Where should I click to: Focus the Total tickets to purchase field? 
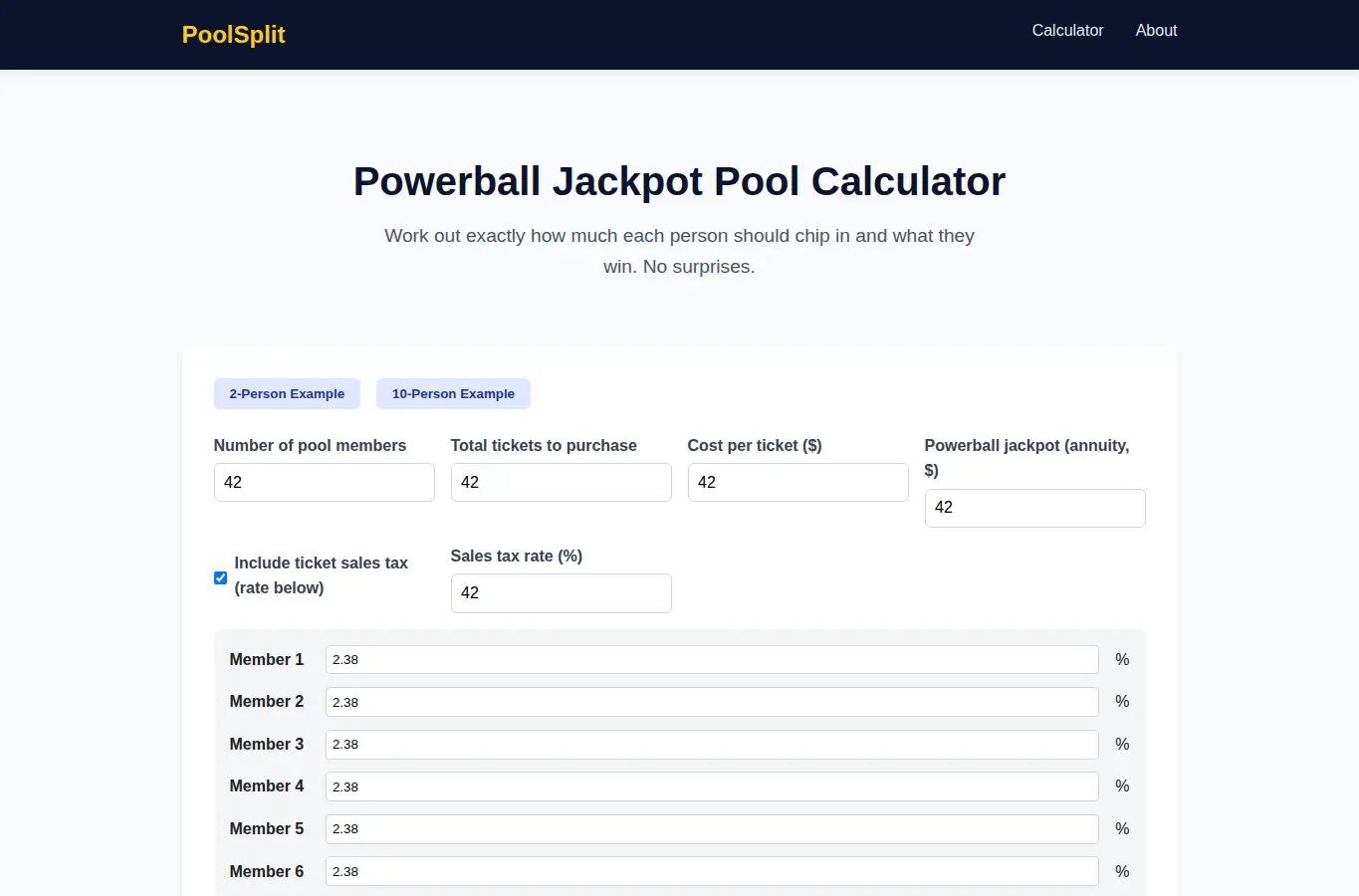coord(561,482)
